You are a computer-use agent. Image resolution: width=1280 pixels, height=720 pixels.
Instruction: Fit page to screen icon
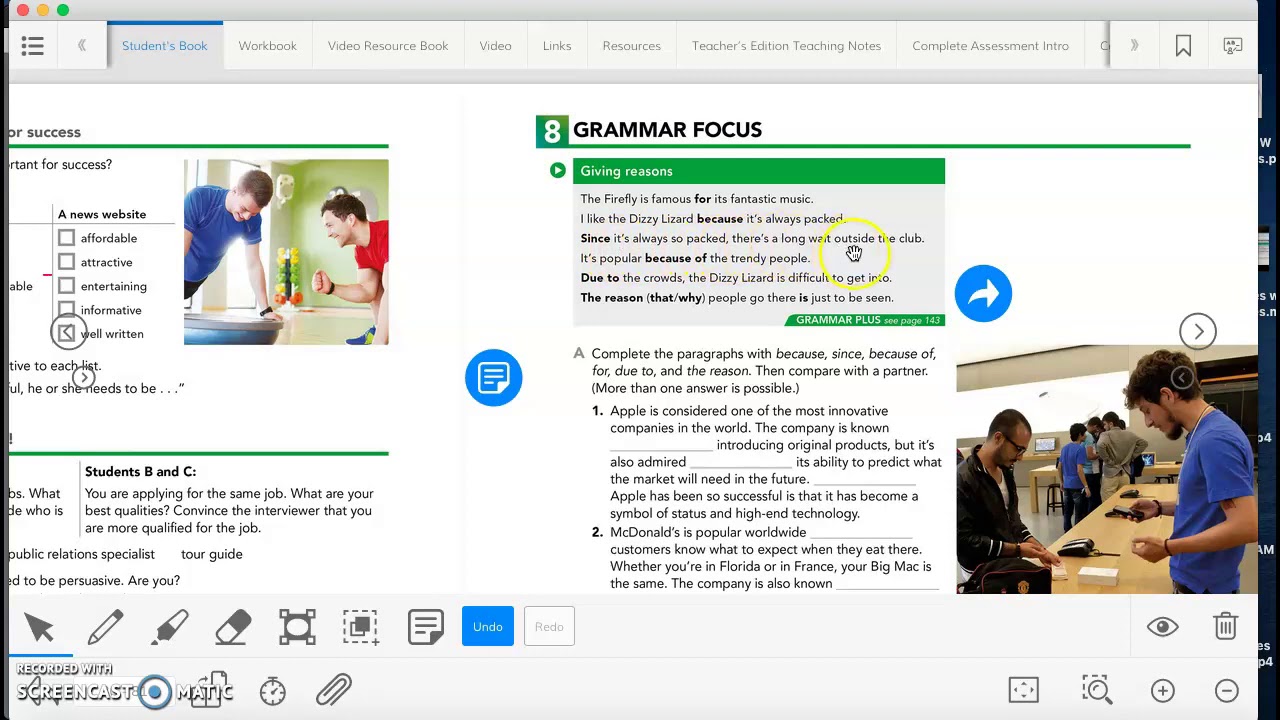(x=1023, y=690)
